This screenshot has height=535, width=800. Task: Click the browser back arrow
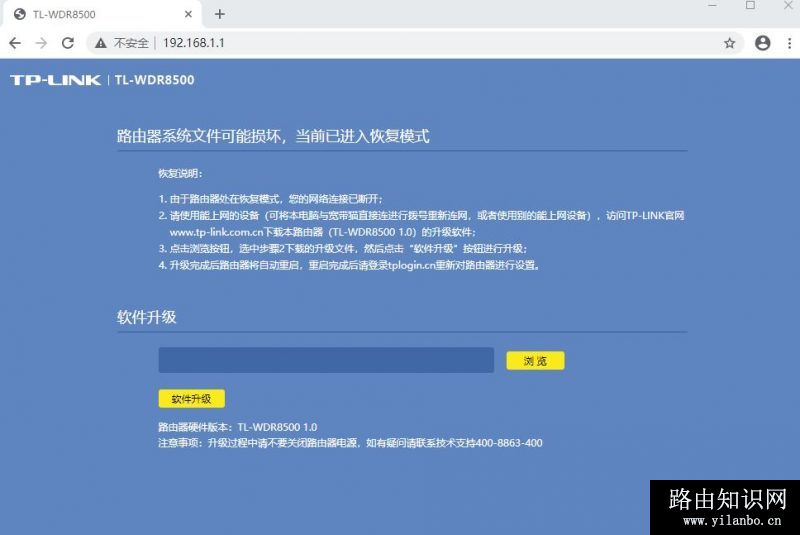click(x=15, y=43)
